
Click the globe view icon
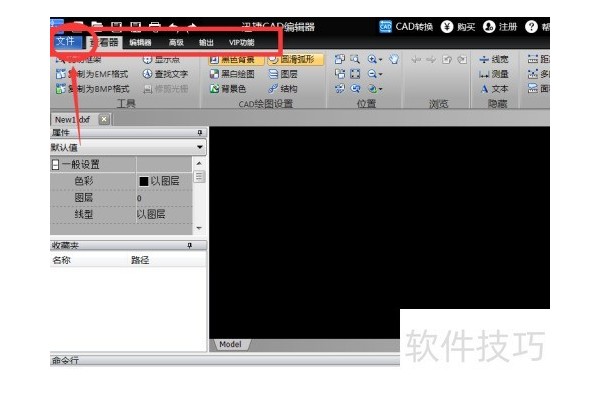pos(372,89)
